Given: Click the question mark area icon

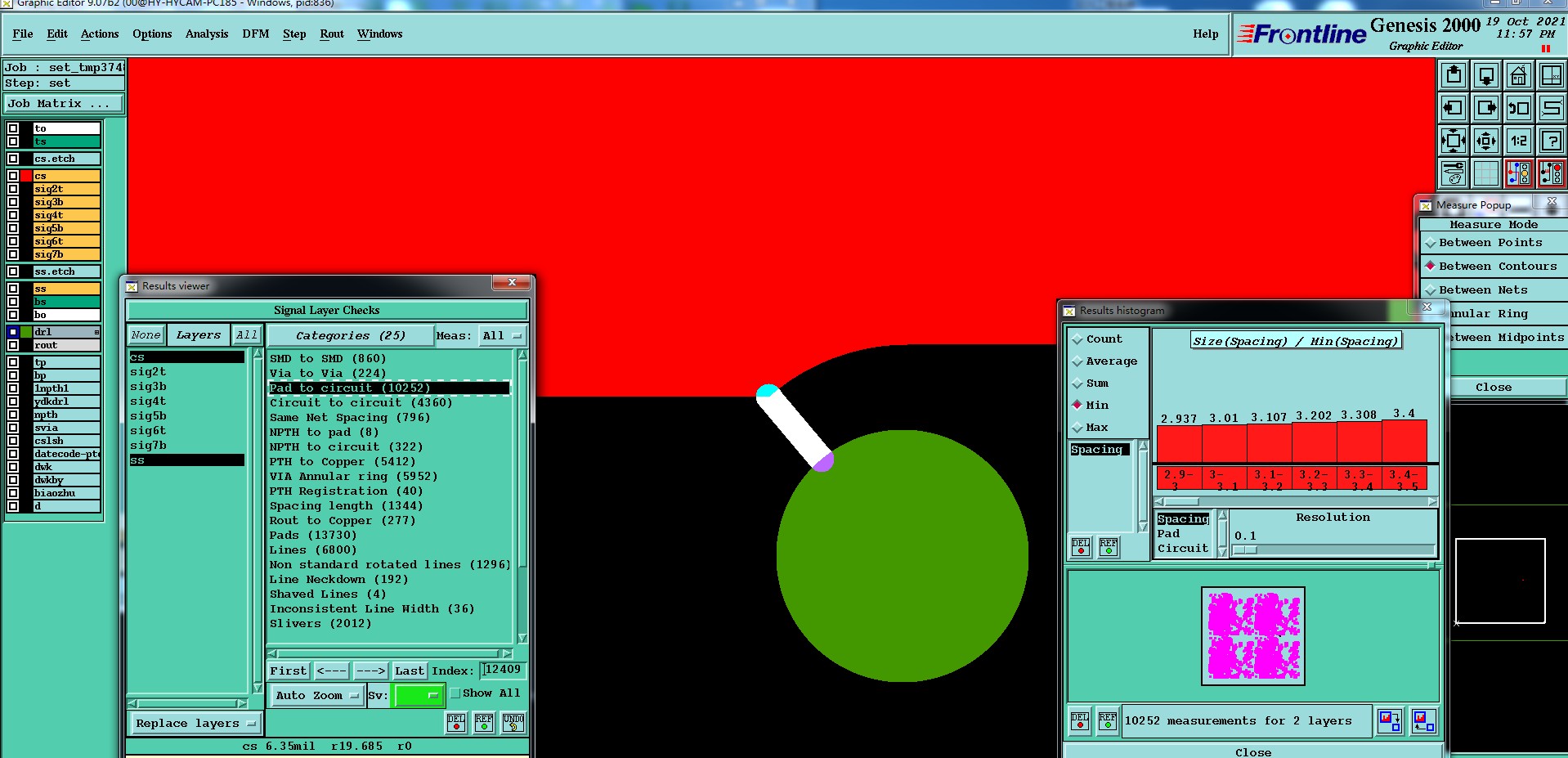Looking at the screenshot, I should click(x=1552, y=141).
